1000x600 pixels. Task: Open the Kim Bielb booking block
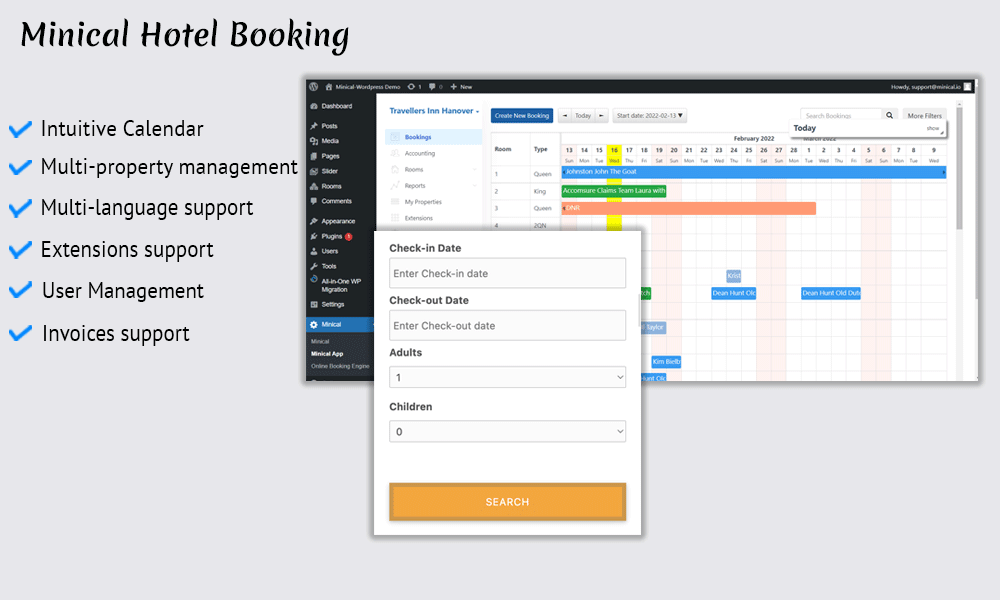[x=666, y=362]
